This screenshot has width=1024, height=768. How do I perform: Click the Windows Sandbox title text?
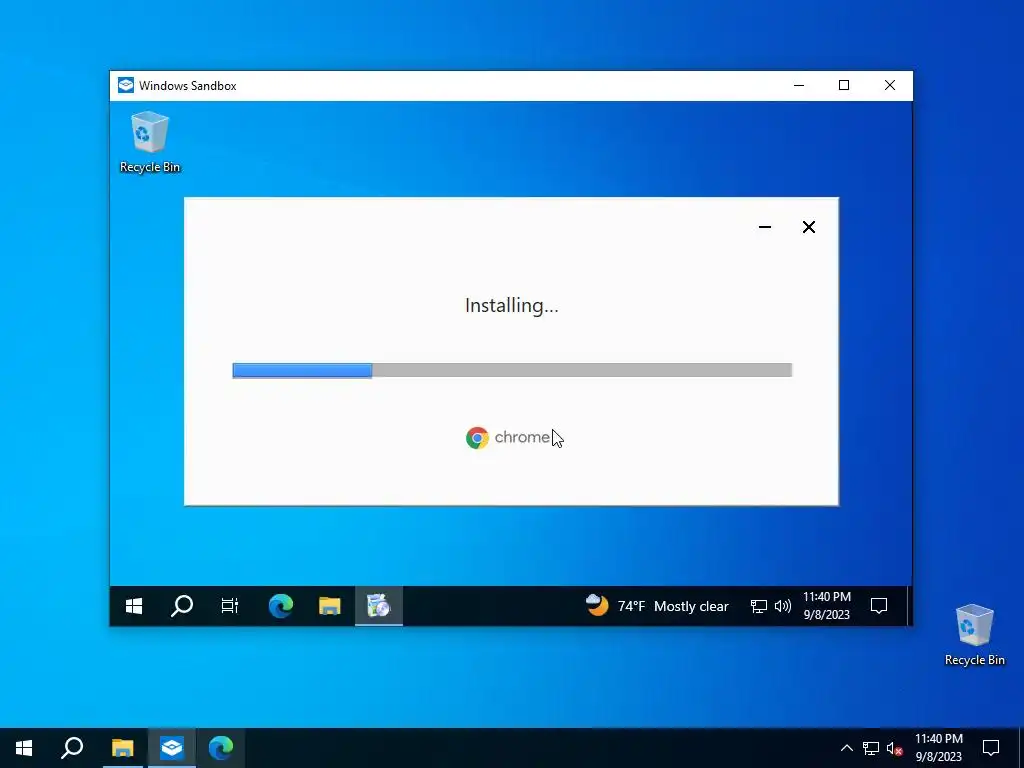[x=187, y=86]
